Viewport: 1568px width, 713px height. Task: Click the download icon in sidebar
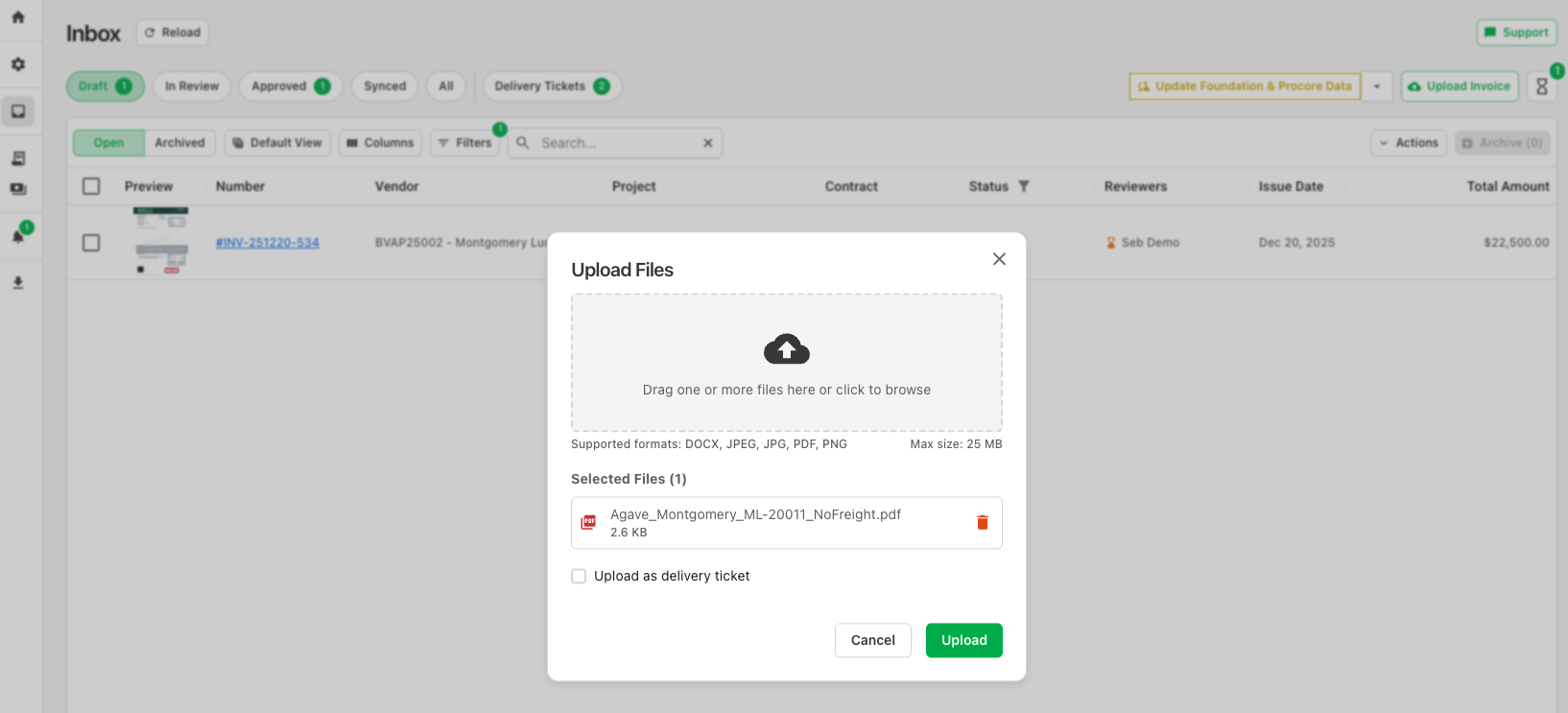pos(18,283)
